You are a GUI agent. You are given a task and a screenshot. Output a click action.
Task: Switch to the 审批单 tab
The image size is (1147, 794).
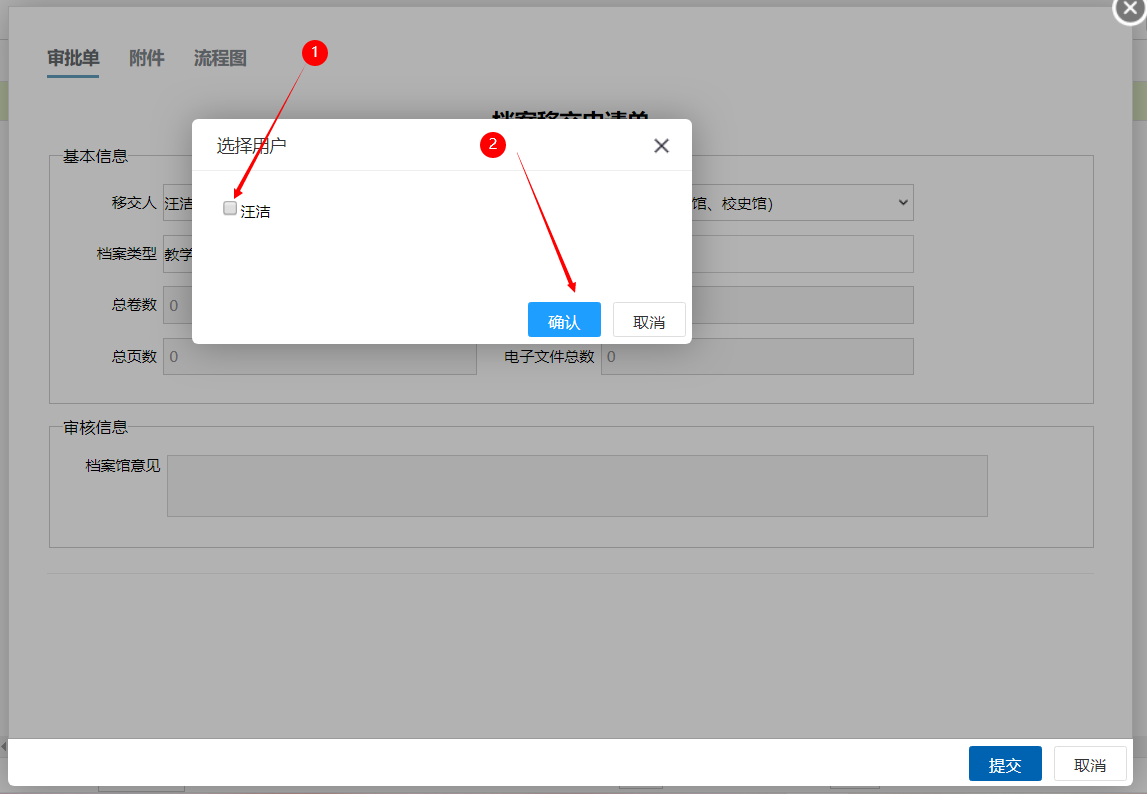click(73, 58)
